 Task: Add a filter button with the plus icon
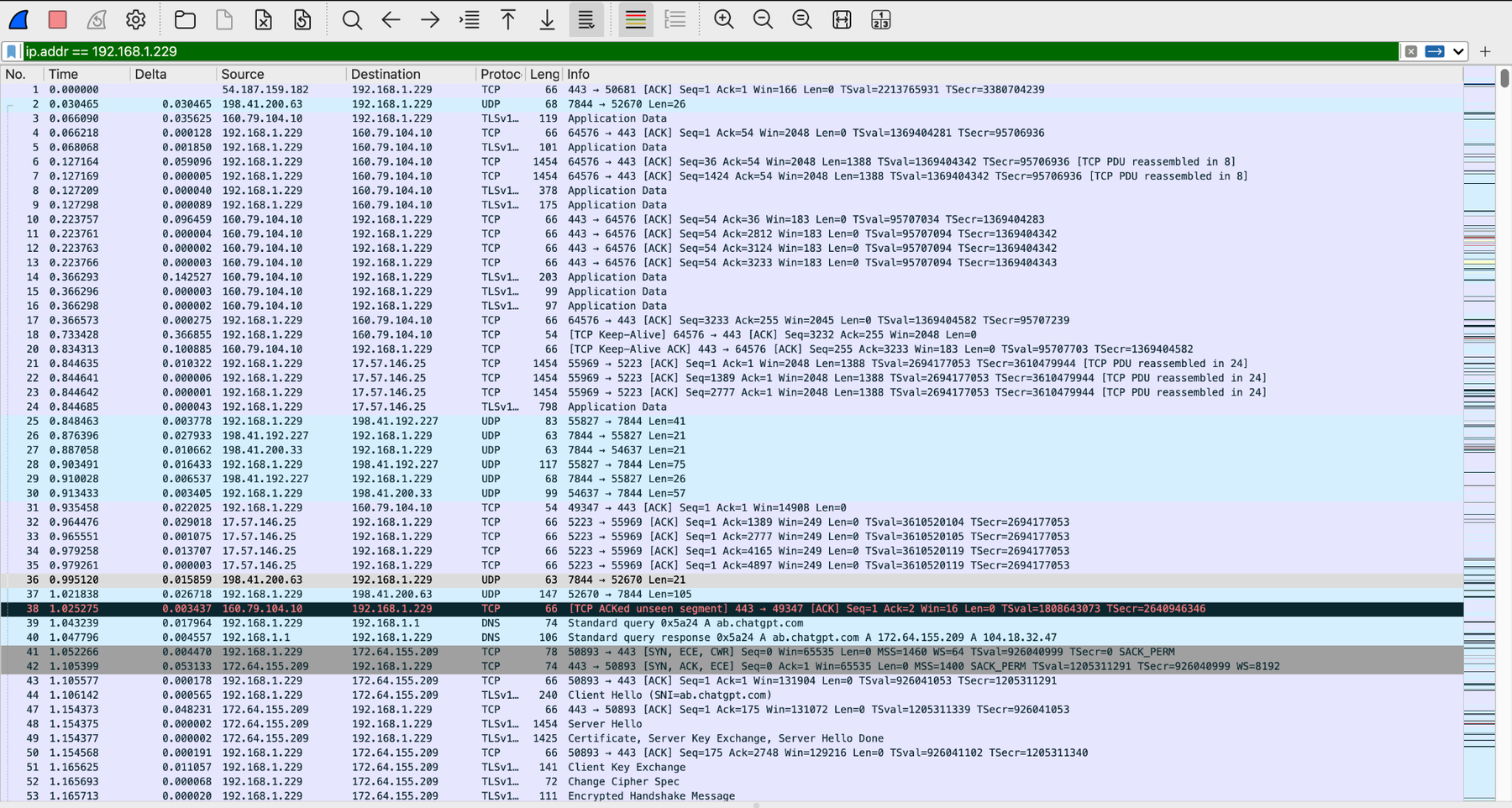1485,51
